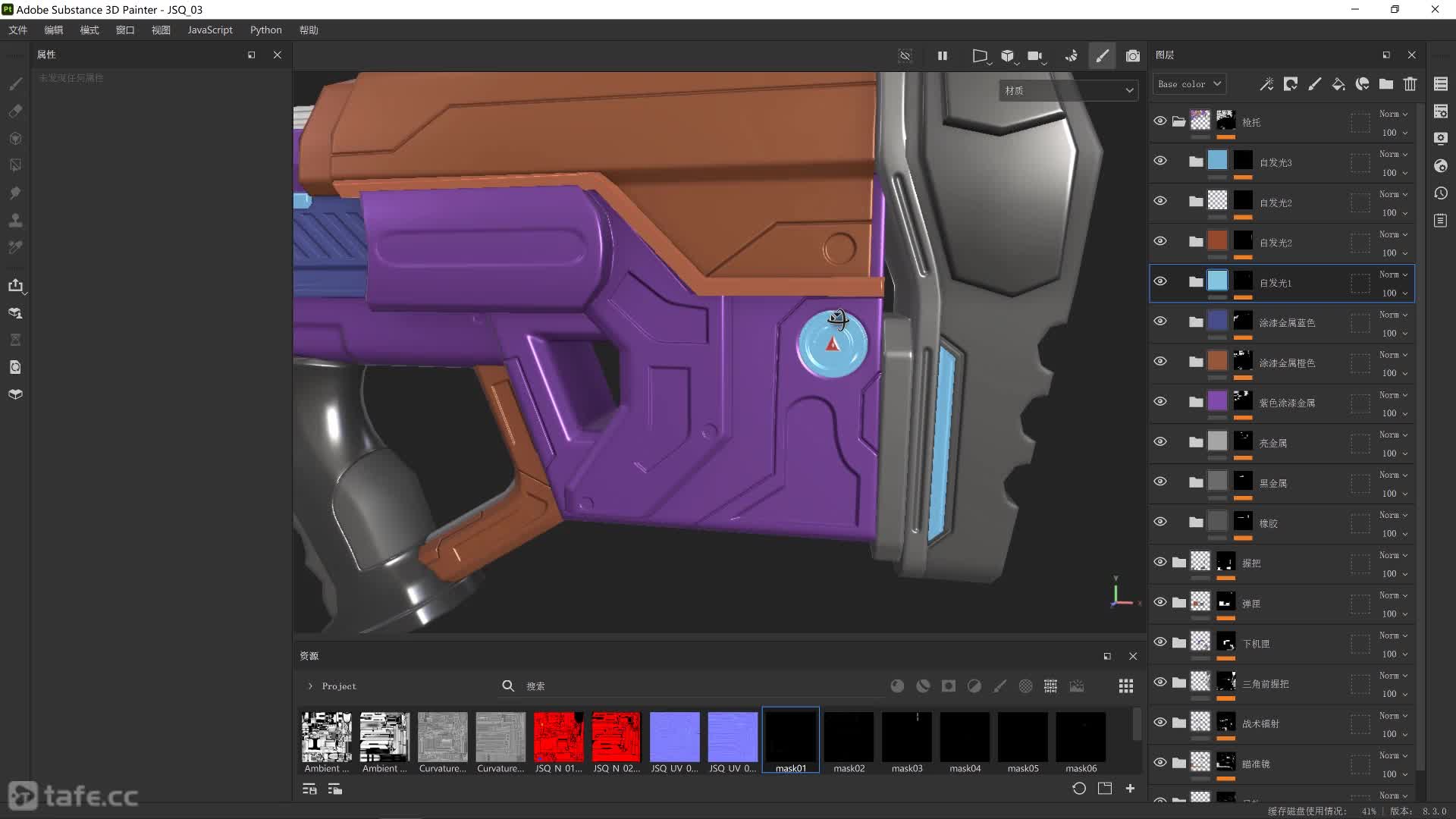Pause viewport rendering
The image size is (1456, 819).
pyautogui.click(x=942, y=55)
